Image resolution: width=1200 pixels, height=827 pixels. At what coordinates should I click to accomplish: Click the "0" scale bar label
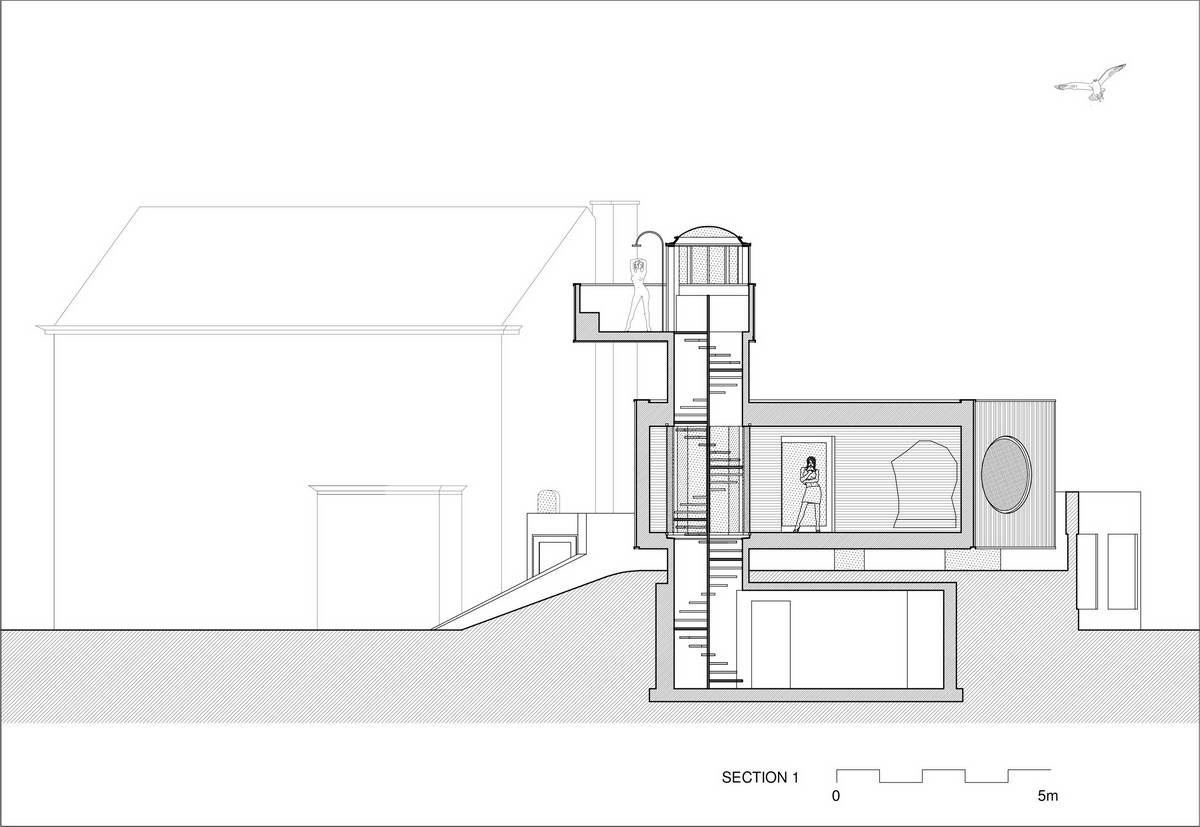(x=836, y=797)
